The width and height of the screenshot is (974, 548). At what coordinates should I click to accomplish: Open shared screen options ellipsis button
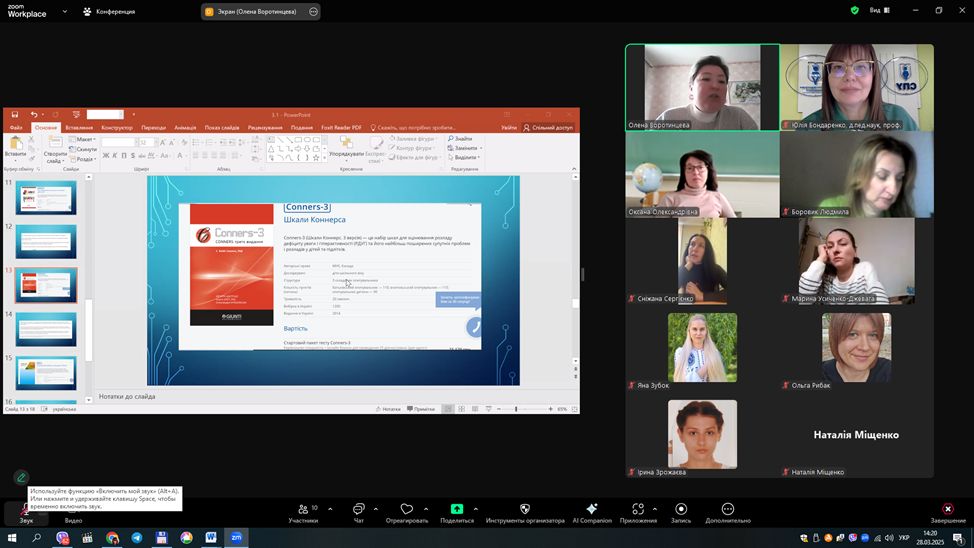(x=313, y=12)
